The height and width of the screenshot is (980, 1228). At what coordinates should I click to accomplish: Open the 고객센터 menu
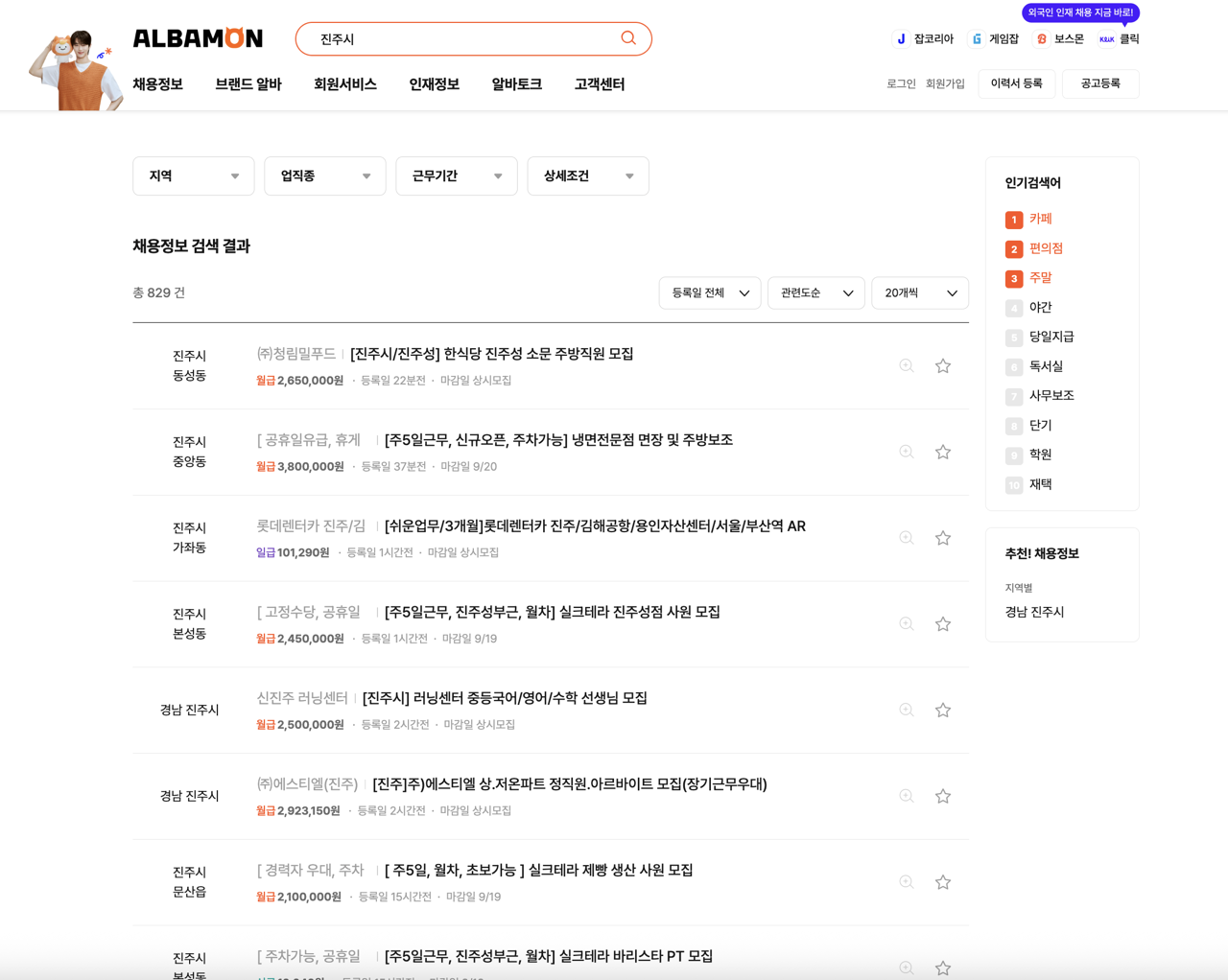[598, 84]
